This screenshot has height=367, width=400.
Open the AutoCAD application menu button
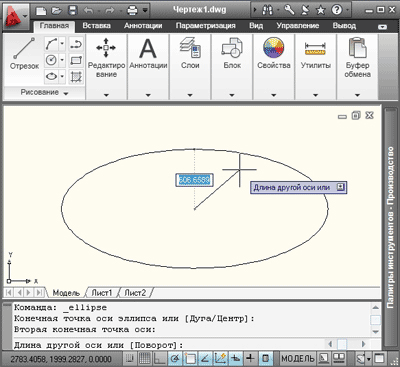tap(15, 16)
